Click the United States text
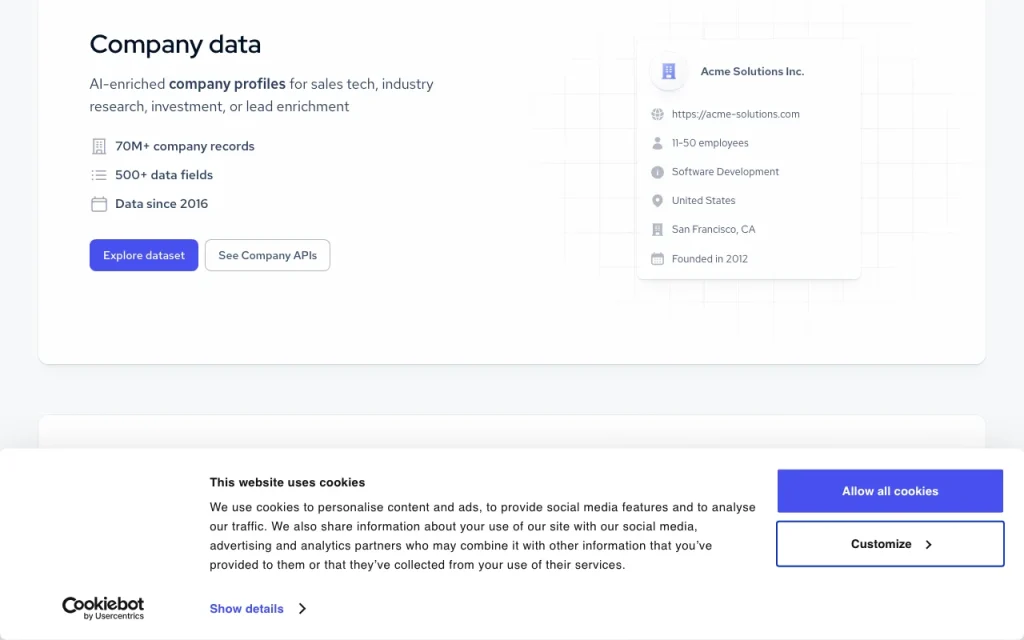This screenshot has height=640, width=1024. click(703, 200)
